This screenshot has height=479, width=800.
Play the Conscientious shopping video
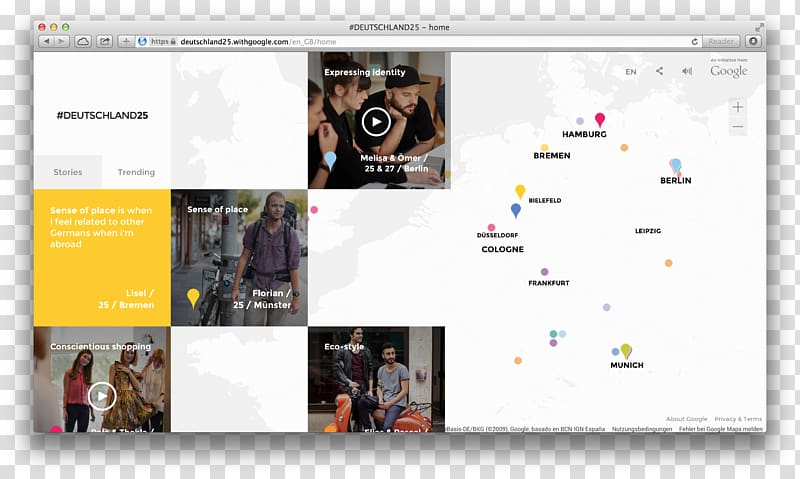pyautogui.click(x=102, y=396)
